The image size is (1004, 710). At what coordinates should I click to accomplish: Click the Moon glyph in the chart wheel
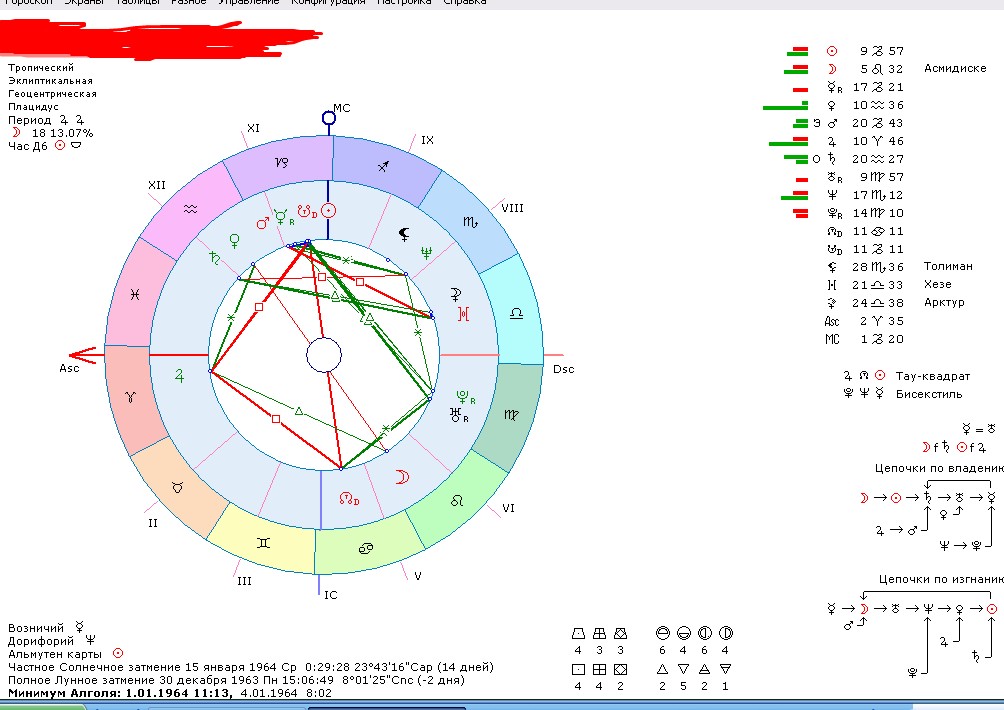[x=402, y=476]
